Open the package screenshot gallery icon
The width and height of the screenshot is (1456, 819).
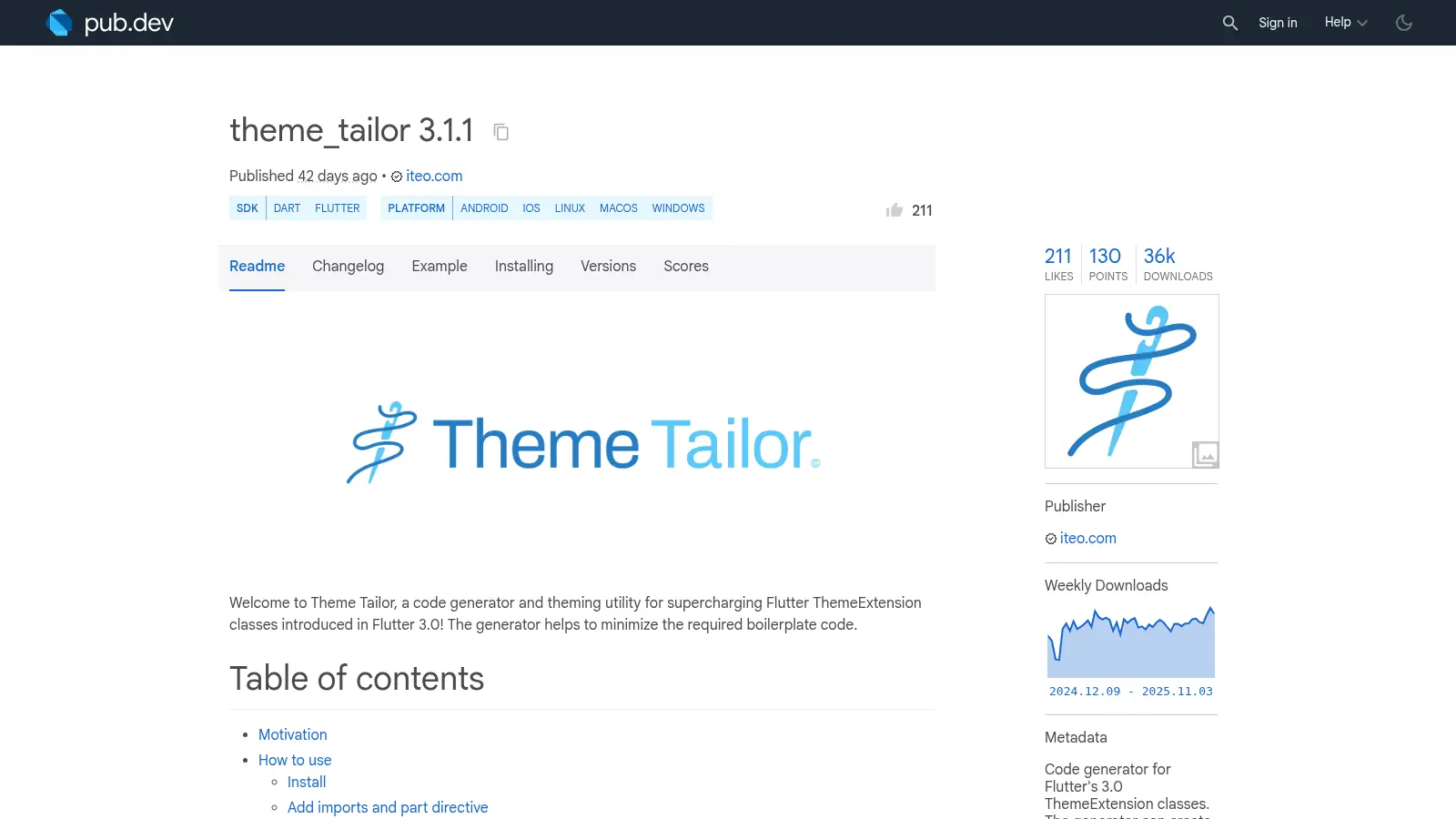[1206, 454]
